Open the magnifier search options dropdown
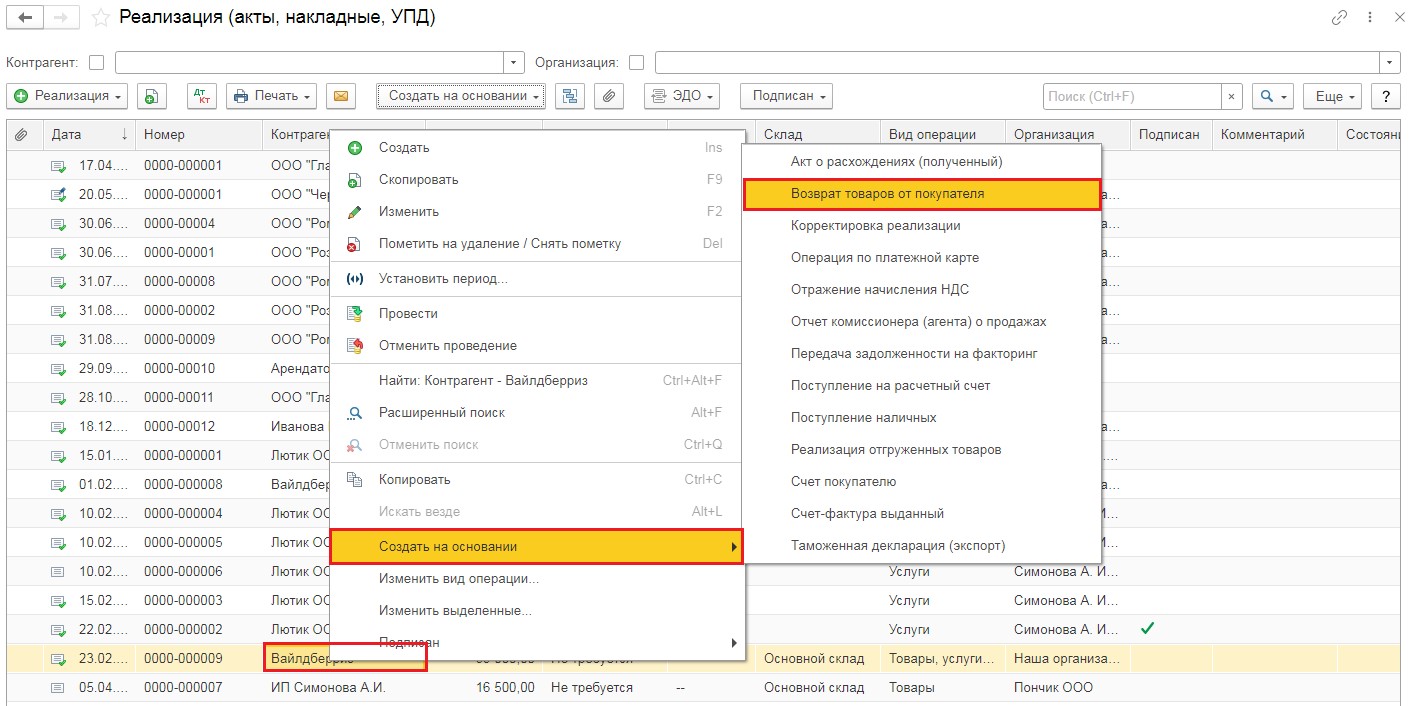Image resolution: width=1415 pixels, height=706 pixels. (1273, 96)
